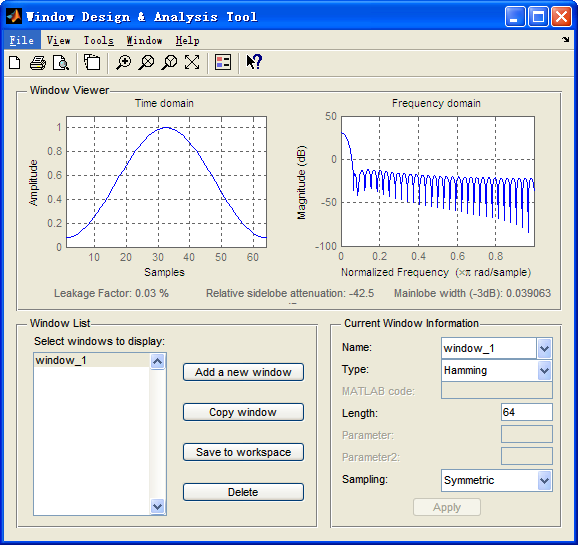Expand the Sampling dropdown showing Symmetric
Image resolution: width=578 pixels, height=545 pixels.
pyautogui.click(x=544, y=480)
